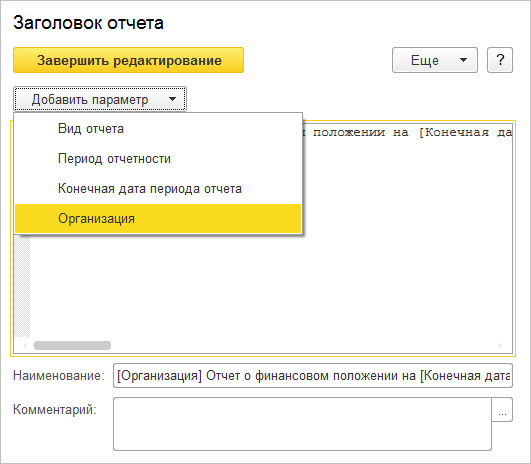Click the Наименование input field
The height and width of the screenshot is (464, 531).
[x=313, y=376]
